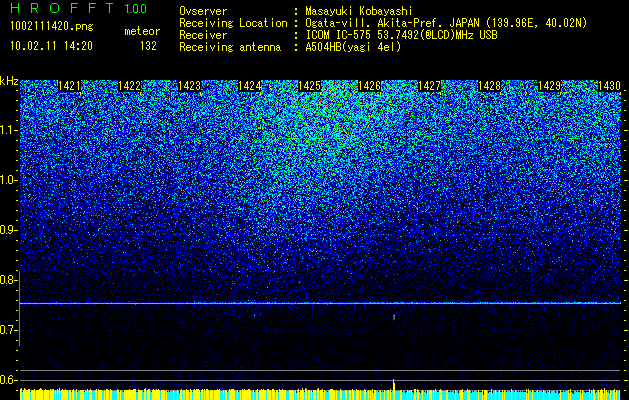Click the Receiver ICOM IC-575 value
Viewport: 629px width, 400px height.
click(x=401, y=35)
